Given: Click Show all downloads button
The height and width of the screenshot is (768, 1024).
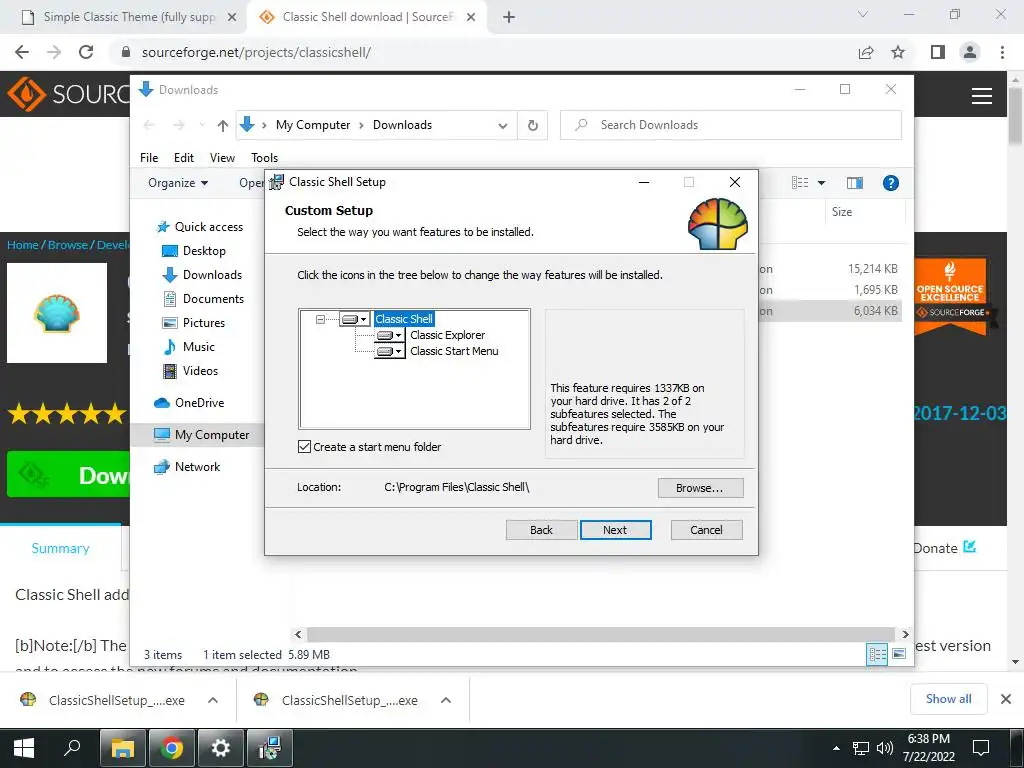Looking at the screenshot, I should [948, 699].
